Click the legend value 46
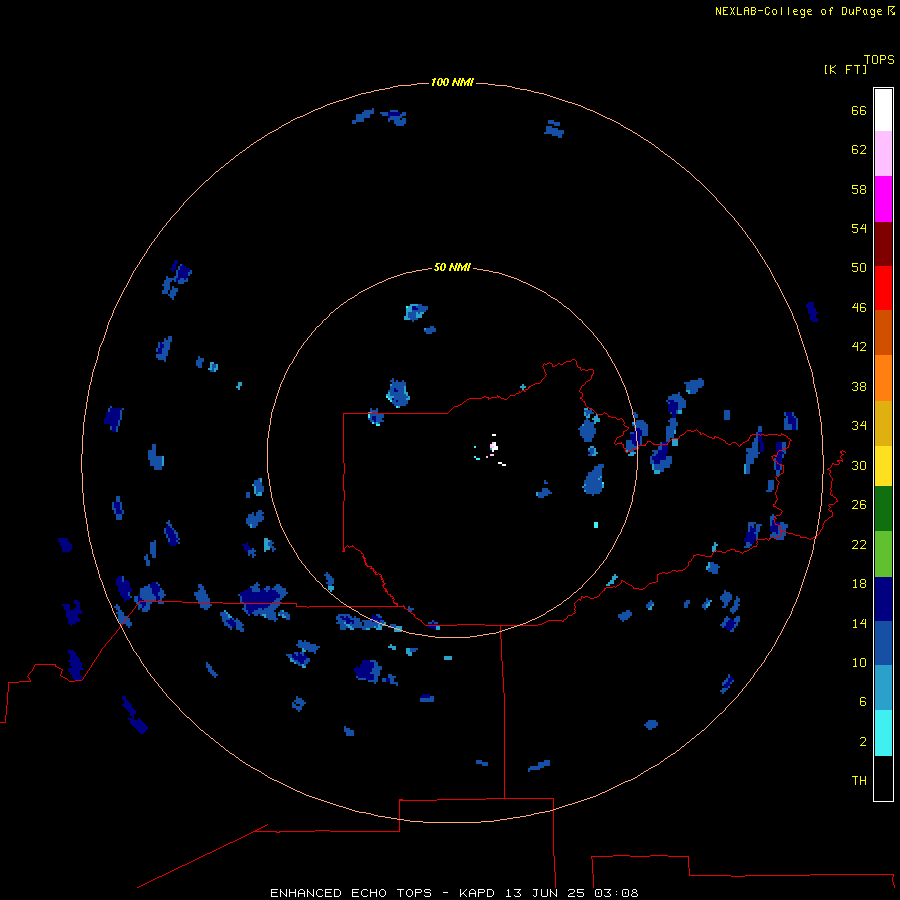 click(x=859, y=308)
